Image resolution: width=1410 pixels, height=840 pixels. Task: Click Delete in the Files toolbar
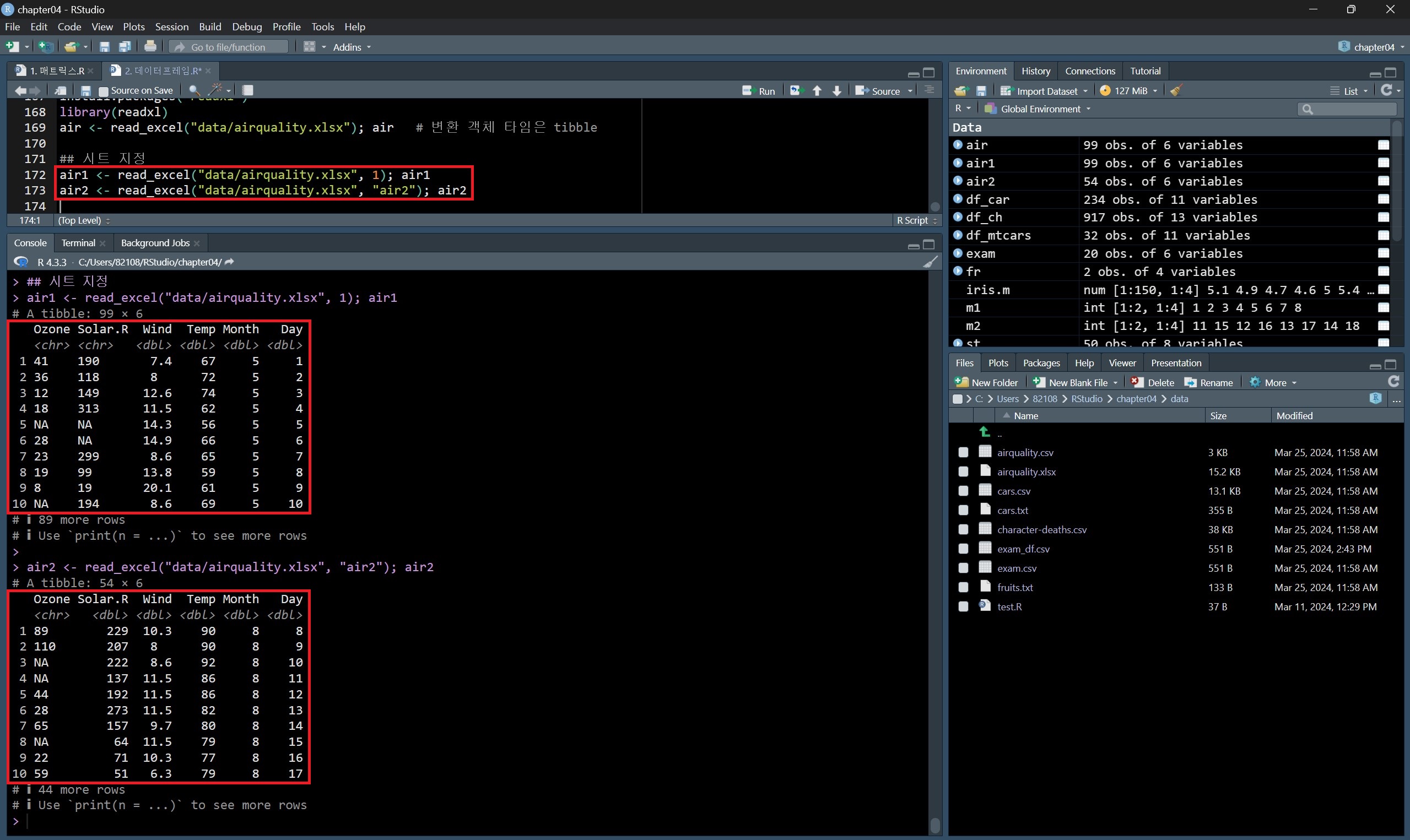click(x=1153, y=383)
